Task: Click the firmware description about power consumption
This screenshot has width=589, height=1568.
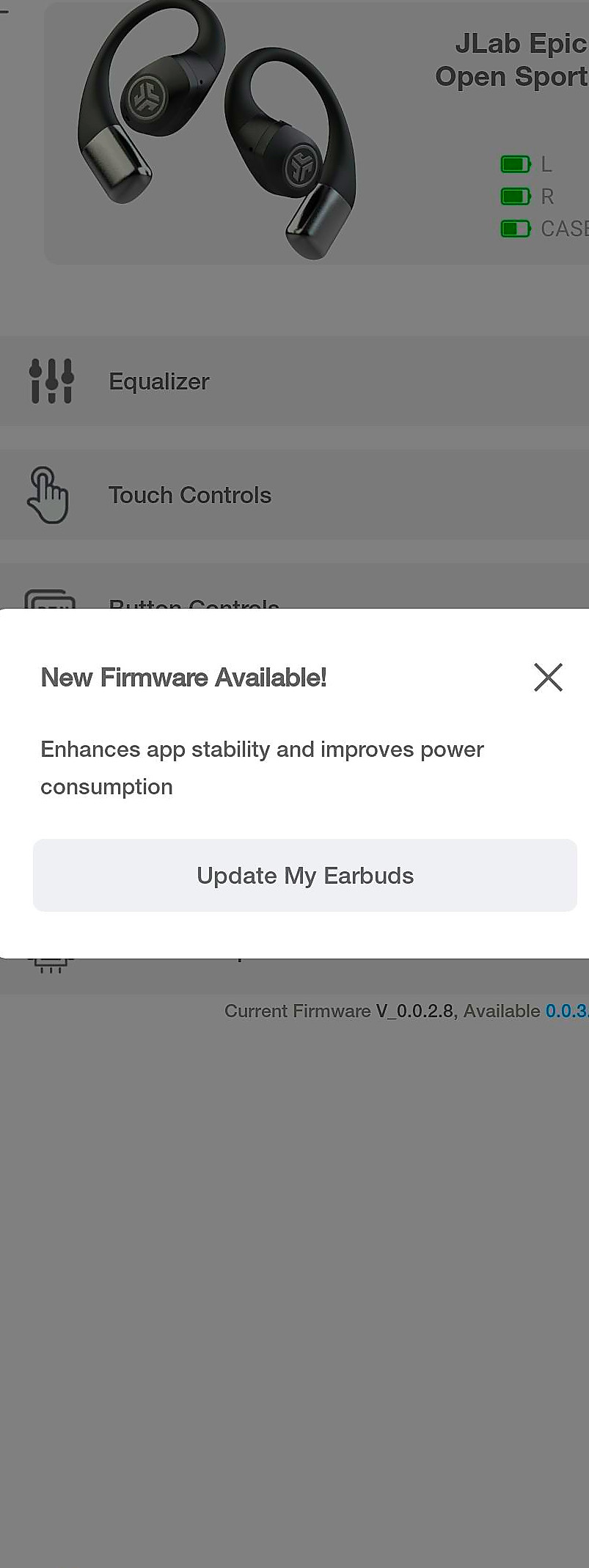Action: click(262, 768)
